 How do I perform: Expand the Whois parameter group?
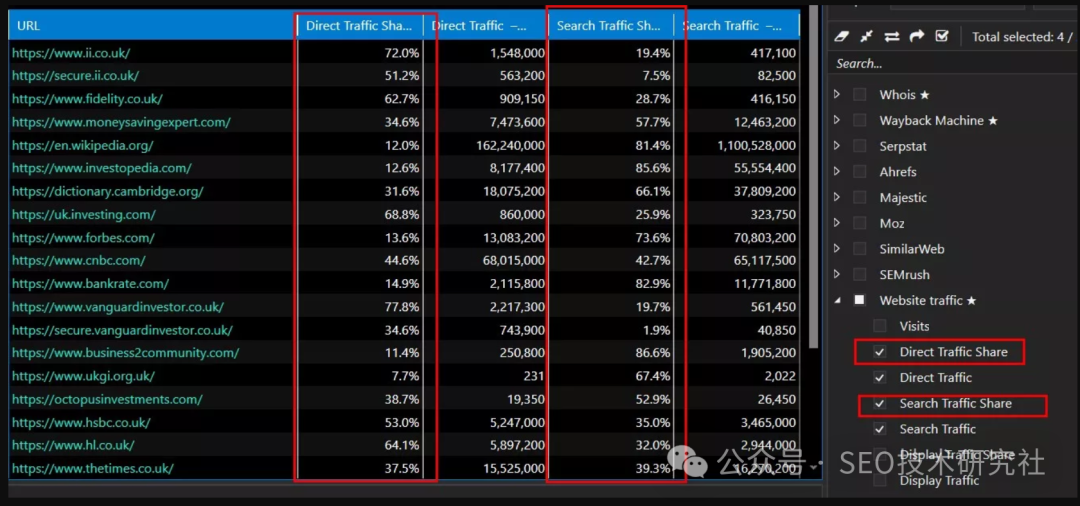click(x=837, y=95)
